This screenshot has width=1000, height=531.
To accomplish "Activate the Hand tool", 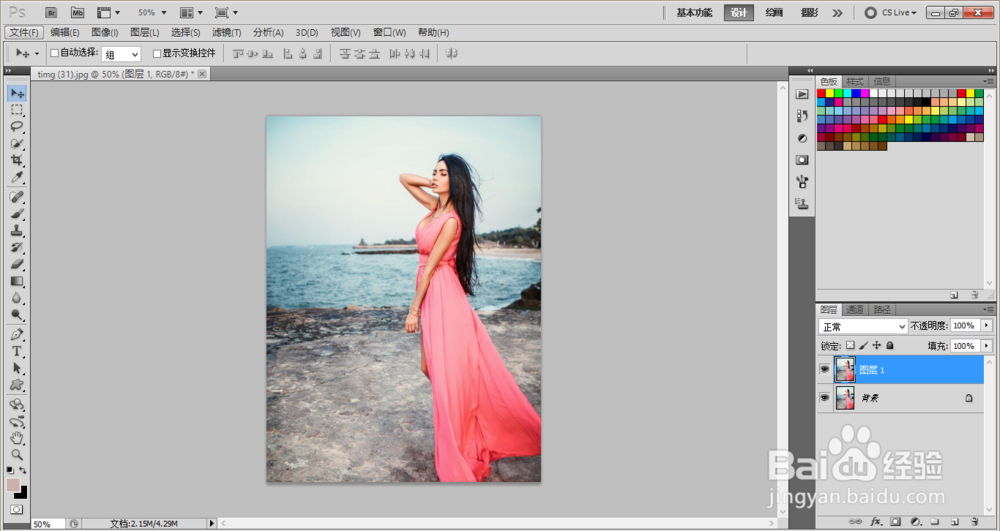I will [x=17, y=438].
